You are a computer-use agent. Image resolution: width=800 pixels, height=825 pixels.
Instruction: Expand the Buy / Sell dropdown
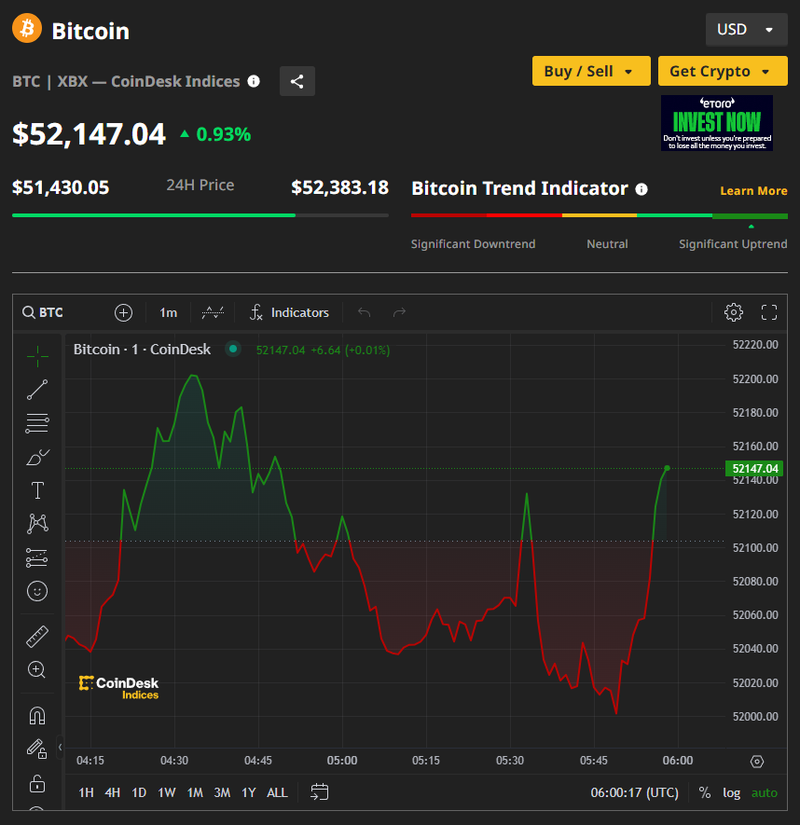(590, 71)
